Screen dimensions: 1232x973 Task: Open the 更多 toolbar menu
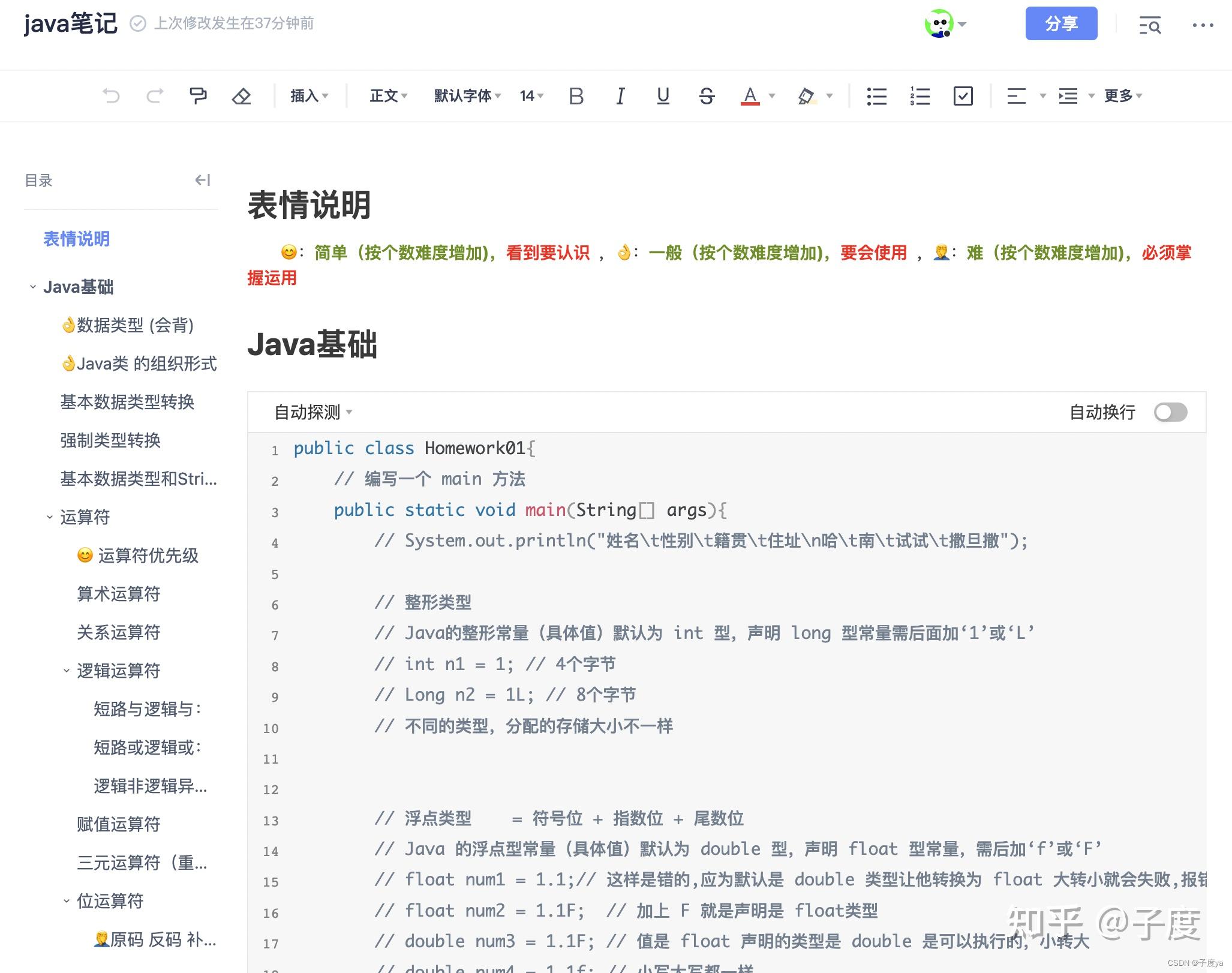click(x=1123, y=96)
